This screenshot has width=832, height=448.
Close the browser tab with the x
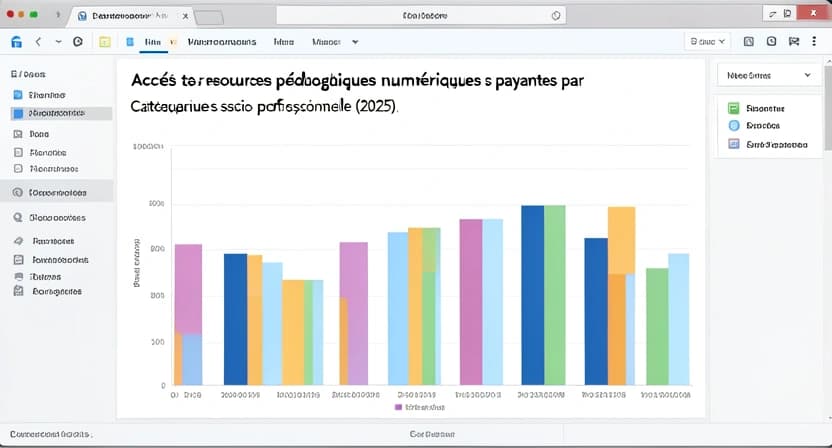tap(185, 16)
